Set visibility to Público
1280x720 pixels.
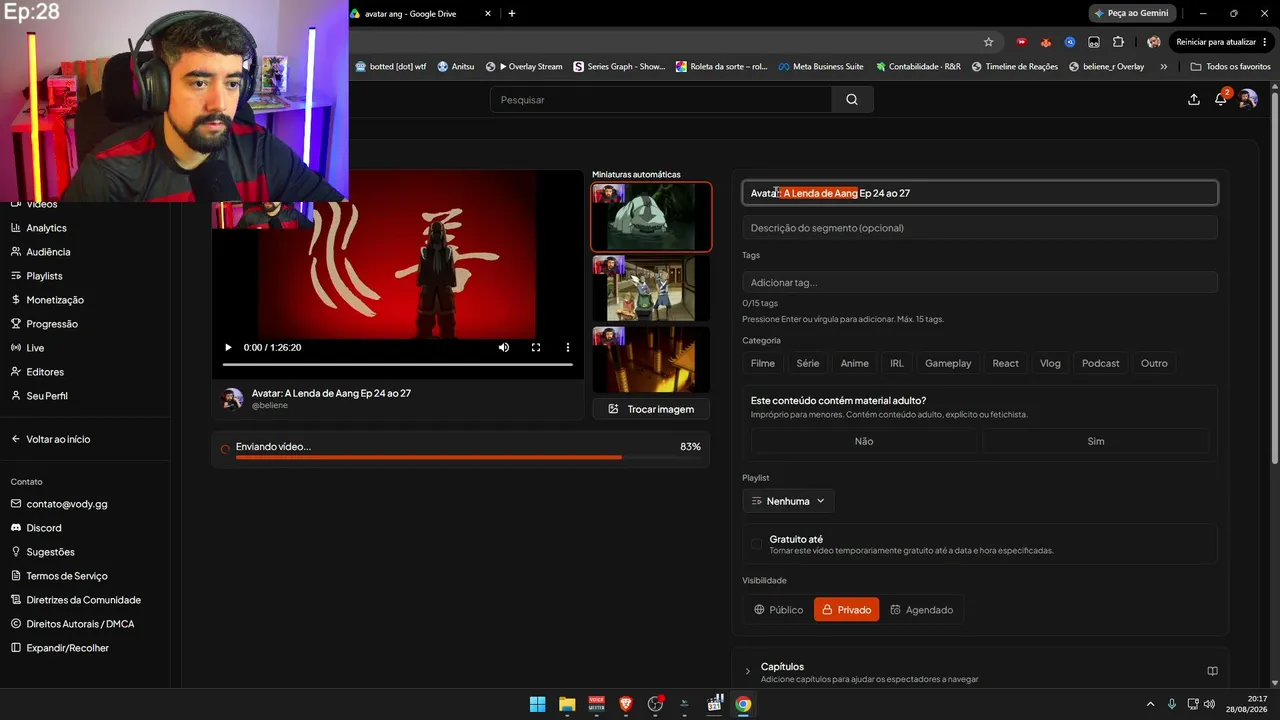tap(778, 610)
